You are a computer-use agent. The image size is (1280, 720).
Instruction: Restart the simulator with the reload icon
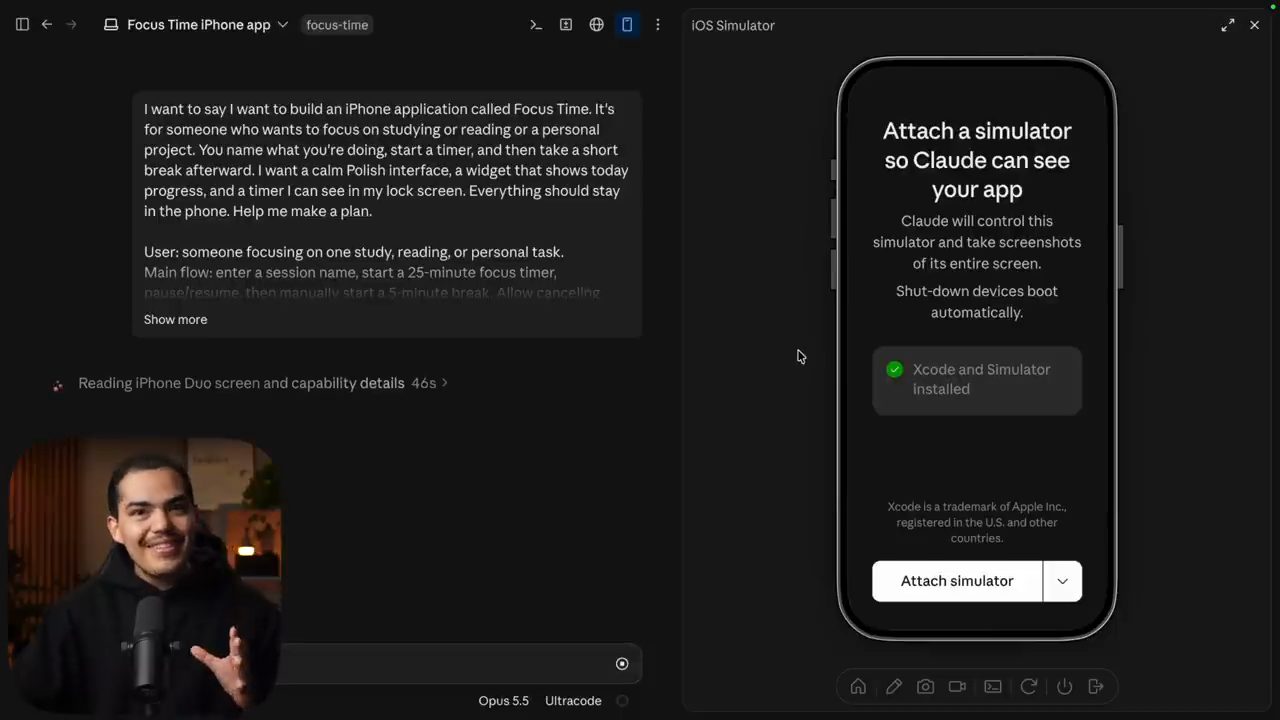tap(1028, 686)
